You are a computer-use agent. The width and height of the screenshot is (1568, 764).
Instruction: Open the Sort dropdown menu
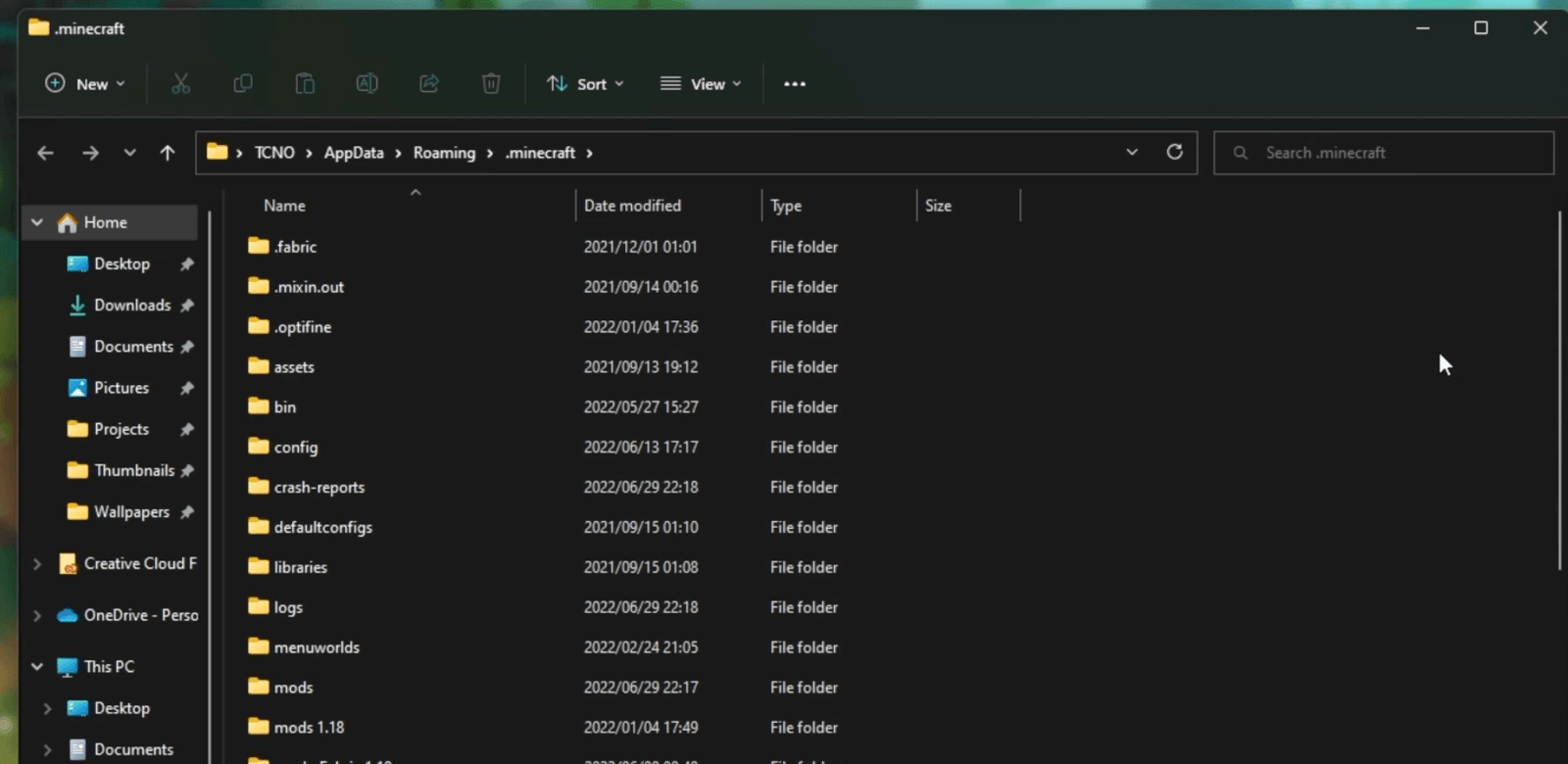pos(585,84)
